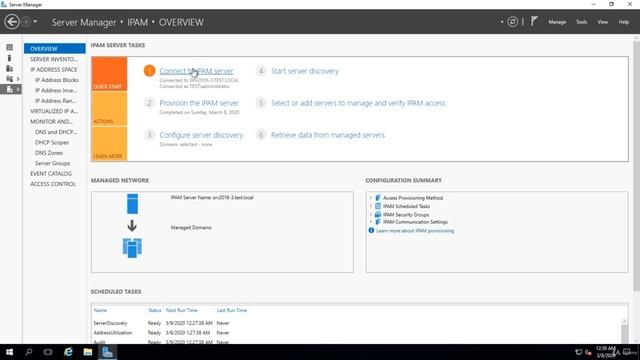Image resolution: width=640 pixels, height=360 pixels.
Task: Open the dropdown arrow left of refresh
Action: click(x=502, y=22)
